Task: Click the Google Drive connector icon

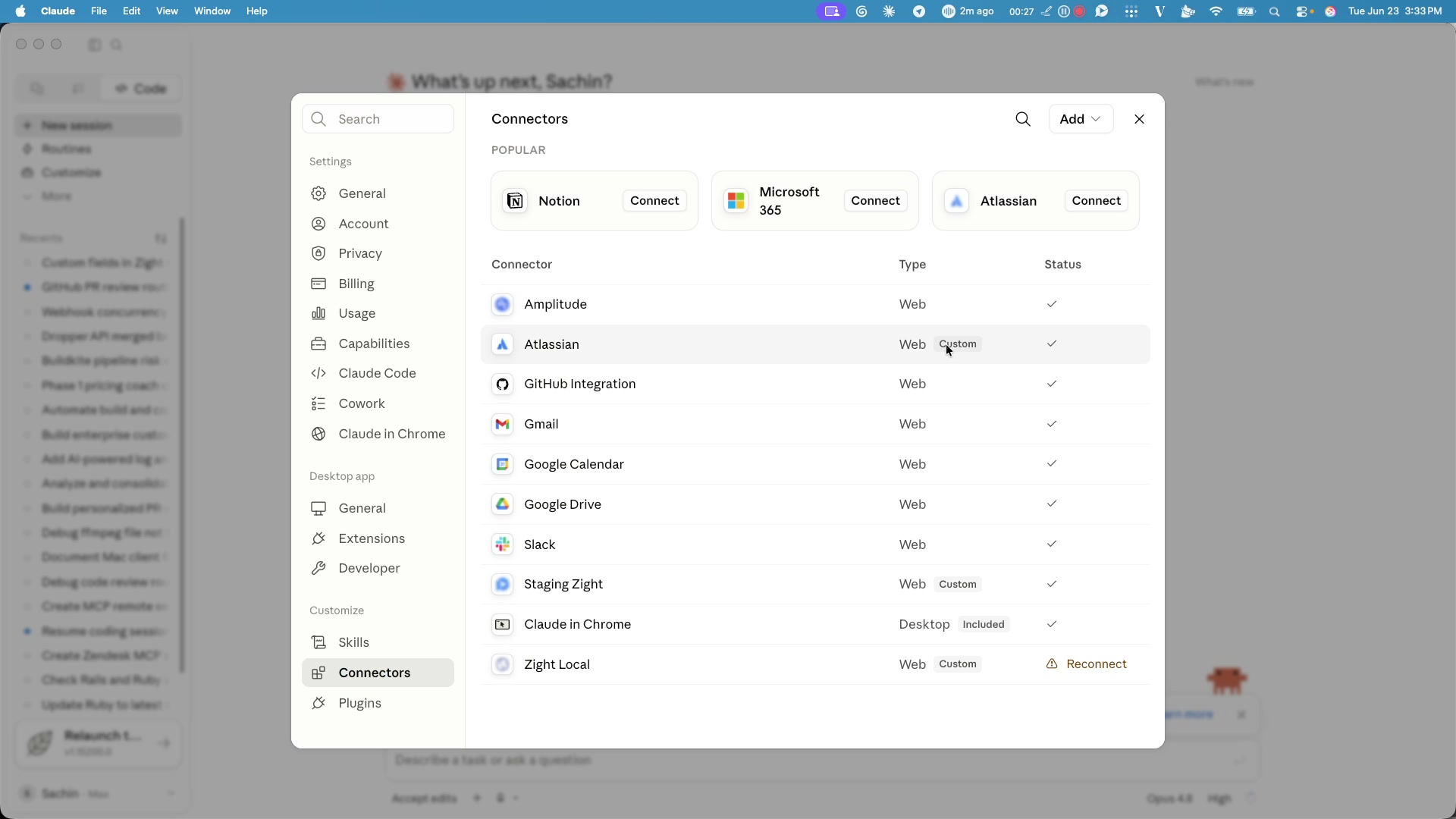Action: click(502, 504)
